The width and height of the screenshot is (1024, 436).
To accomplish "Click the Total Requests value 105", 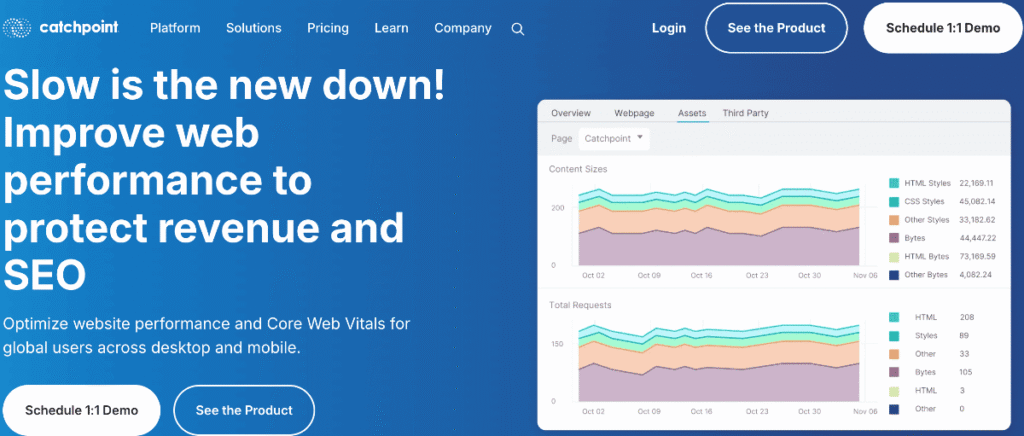I will [x=966, y=372].
